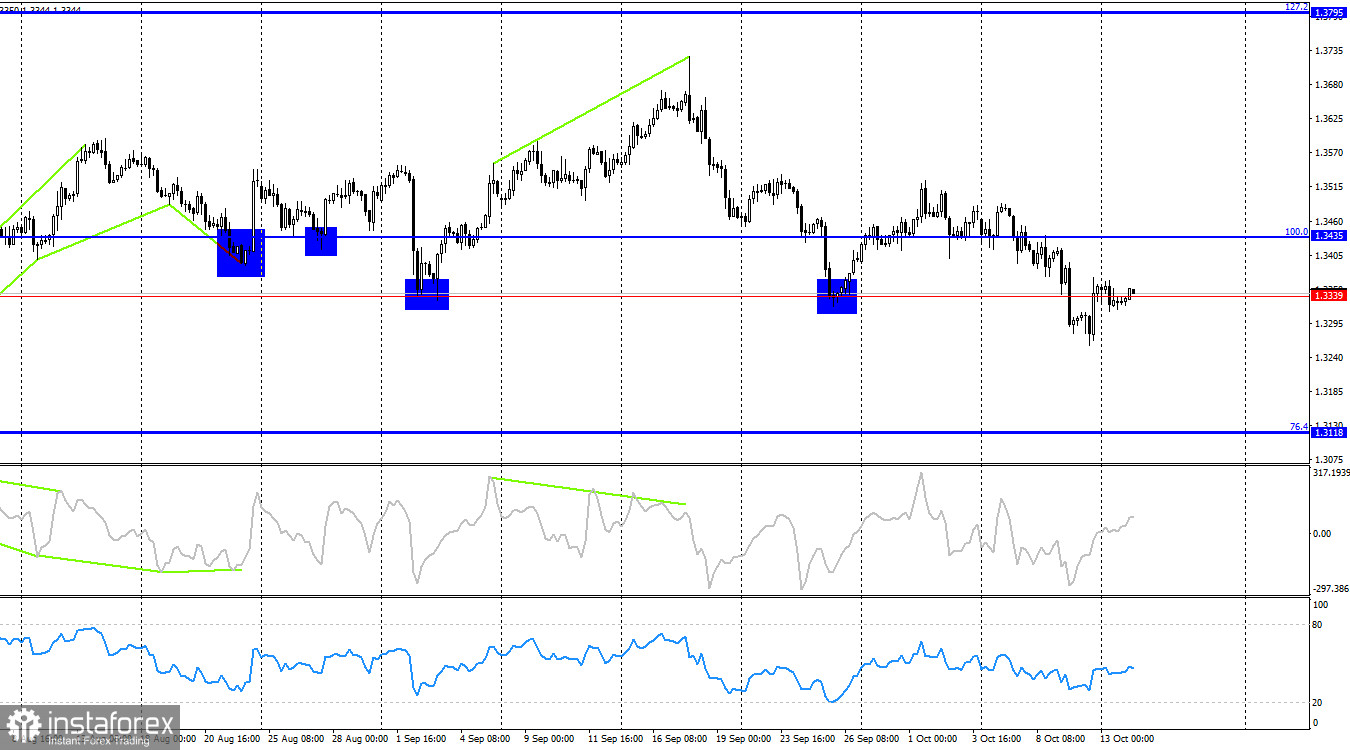1350x750 pixels.
Task: Click the 80 level on RSI scale
Action: coord(1317,625)
